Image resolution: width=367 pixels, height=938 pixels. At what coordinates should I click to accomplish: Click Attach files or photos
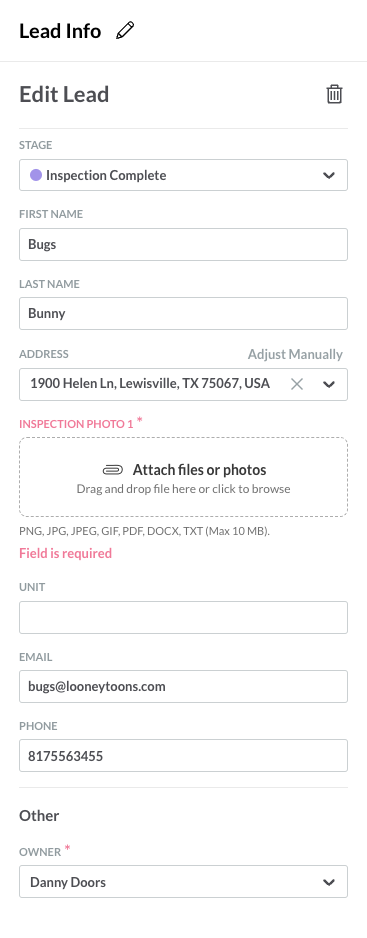(199, 470)
